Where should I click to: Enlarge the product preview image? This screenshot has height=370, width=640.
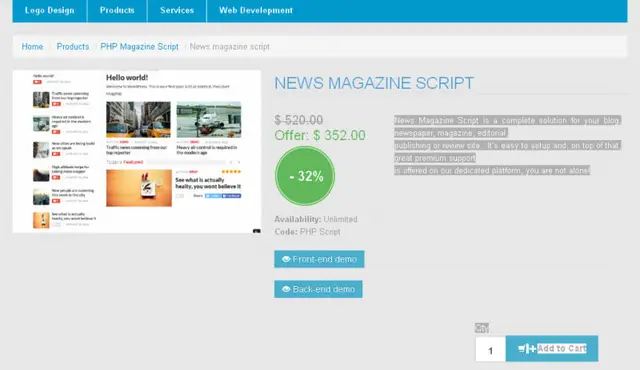point(137,151)
